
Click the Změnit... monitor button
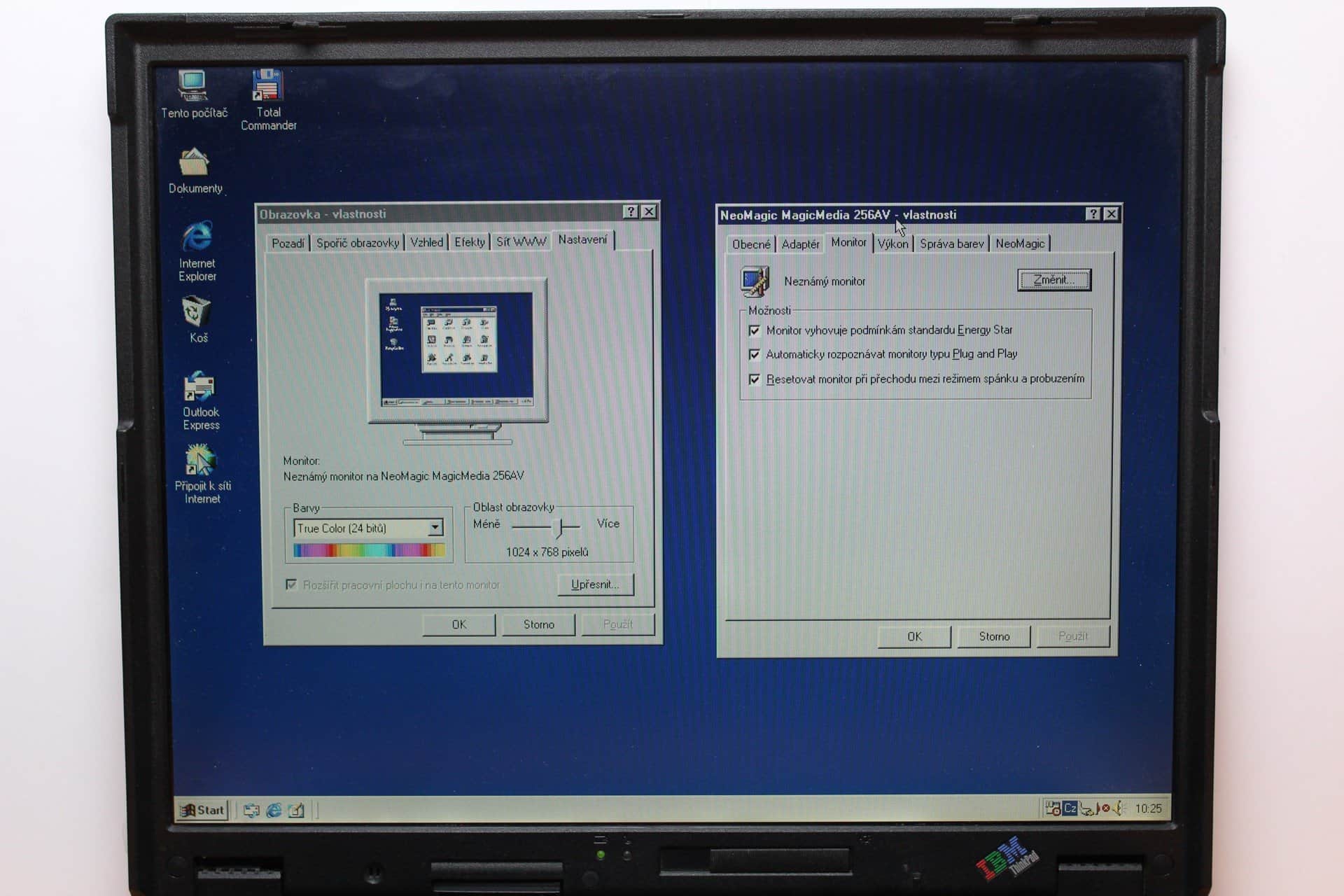pyautogui.click(x=1053, y=280)
